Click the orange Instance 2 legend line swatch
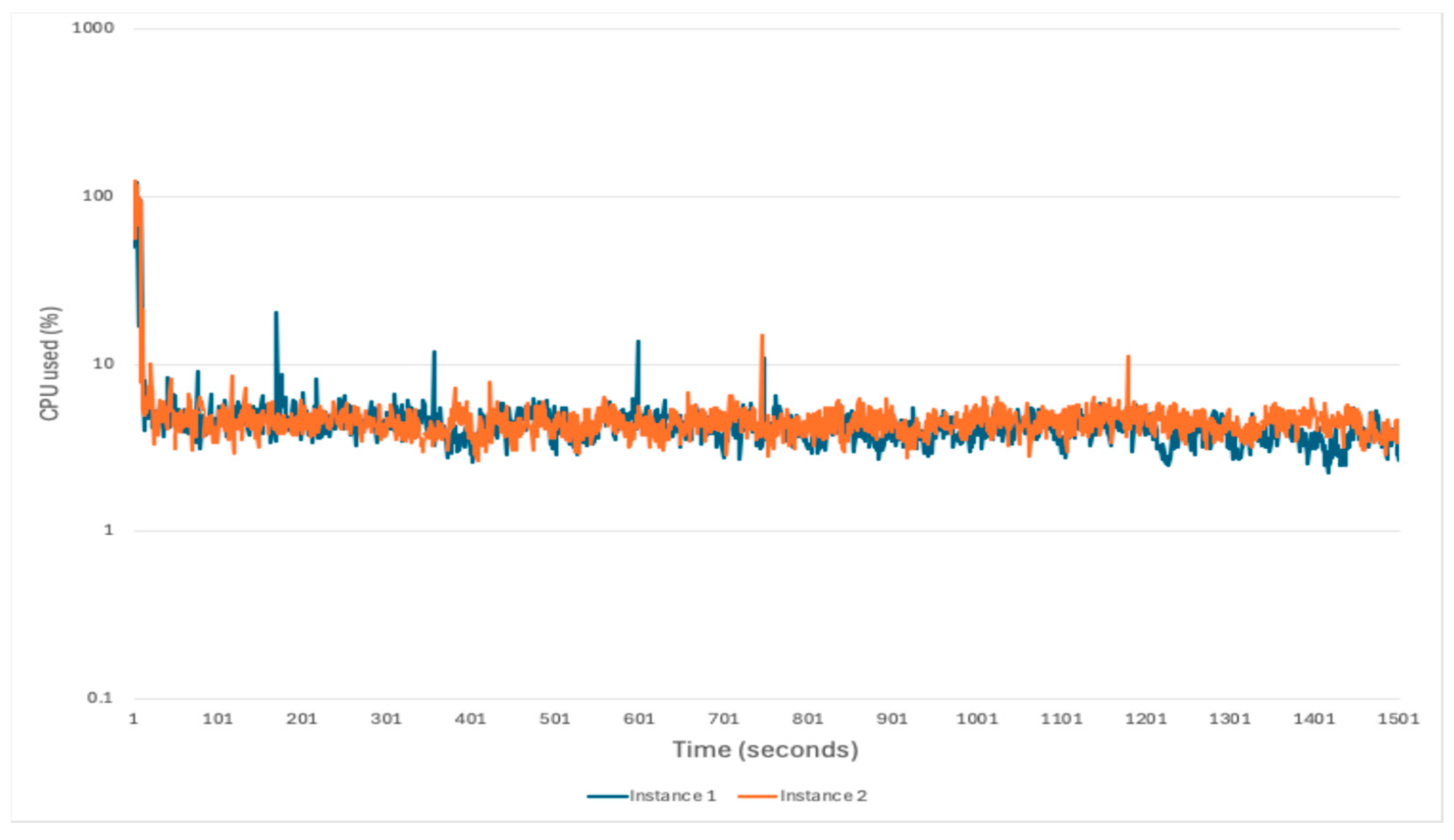 coord(757,797)
